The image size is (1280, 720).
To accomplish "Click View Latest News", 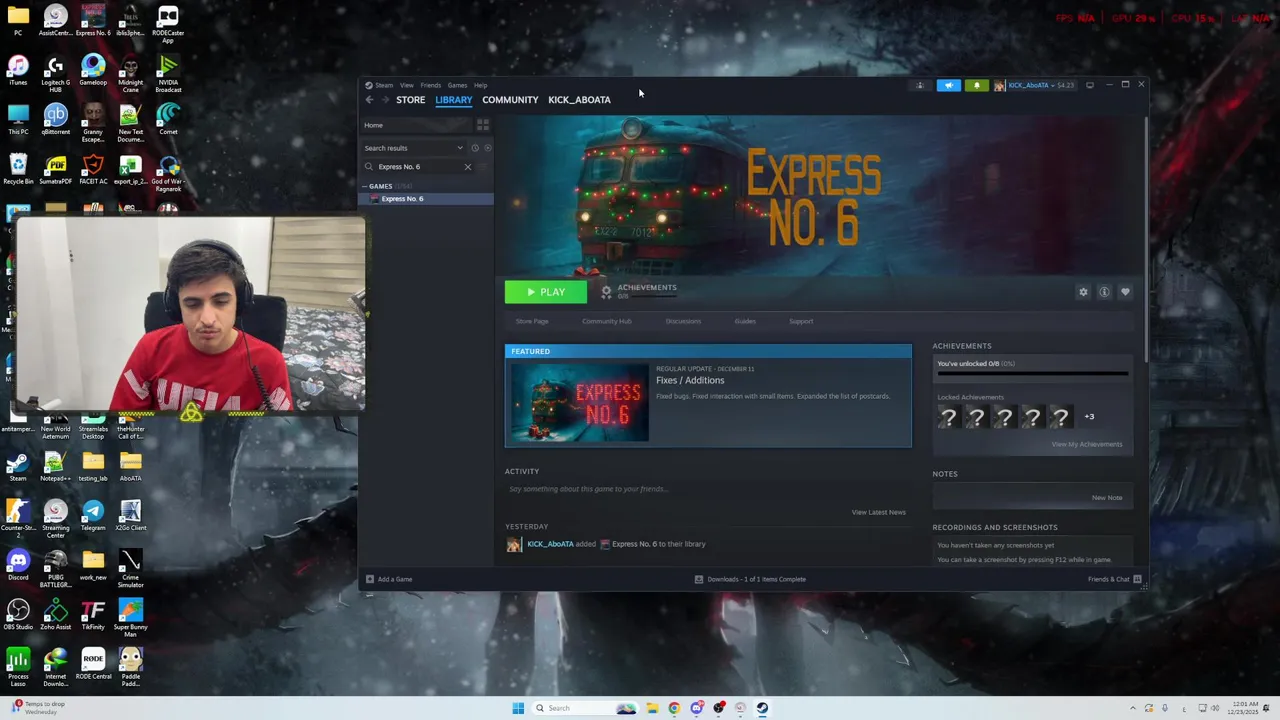I will pos(879,512).
